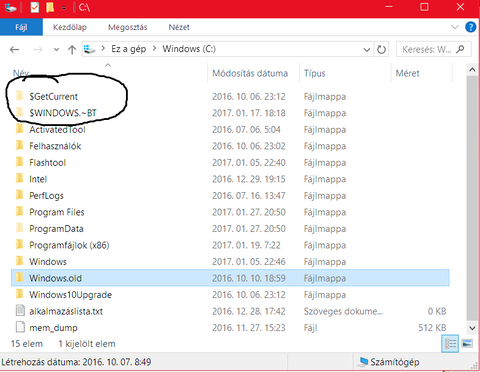Select the ActivatedTool folder icon
480x372 pixels.
tap(20, 129)
